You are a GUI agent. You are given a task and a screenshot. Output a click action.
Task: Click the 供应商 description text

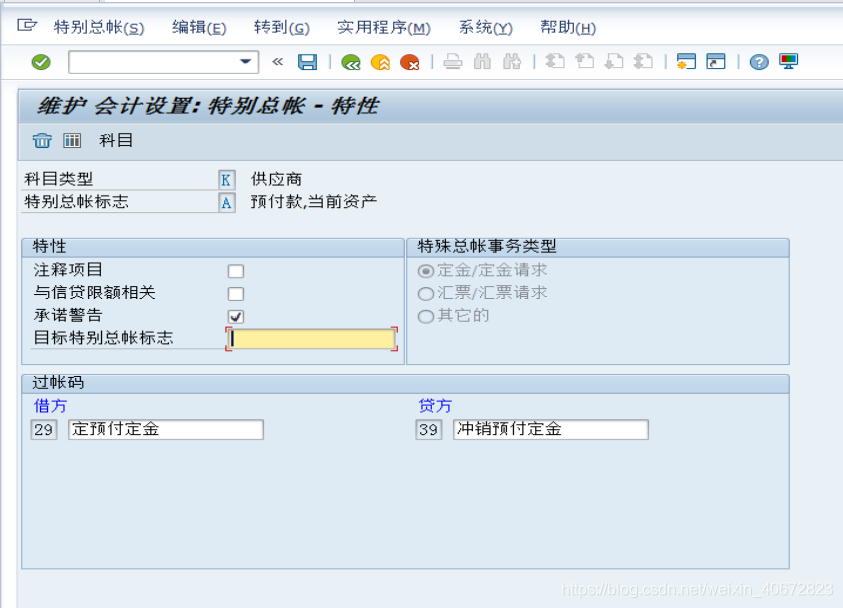point(276,179)
